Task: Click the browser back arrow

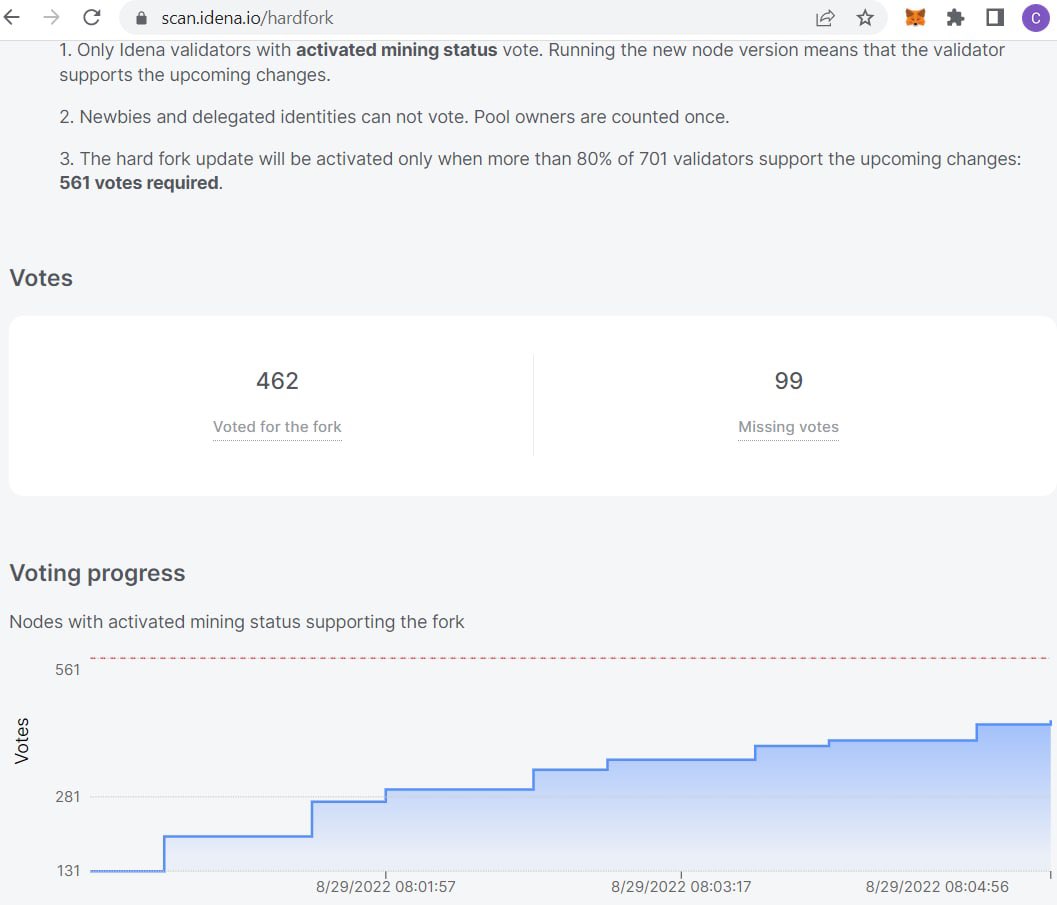Action: click(x=12, y=17)
